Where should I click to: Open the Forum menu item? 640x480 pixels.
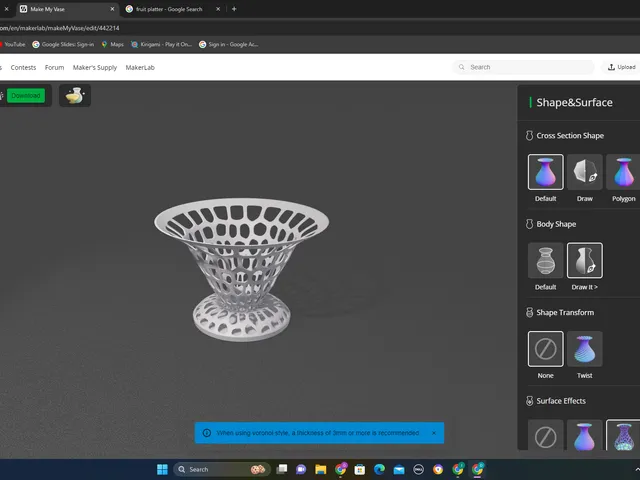54,67
